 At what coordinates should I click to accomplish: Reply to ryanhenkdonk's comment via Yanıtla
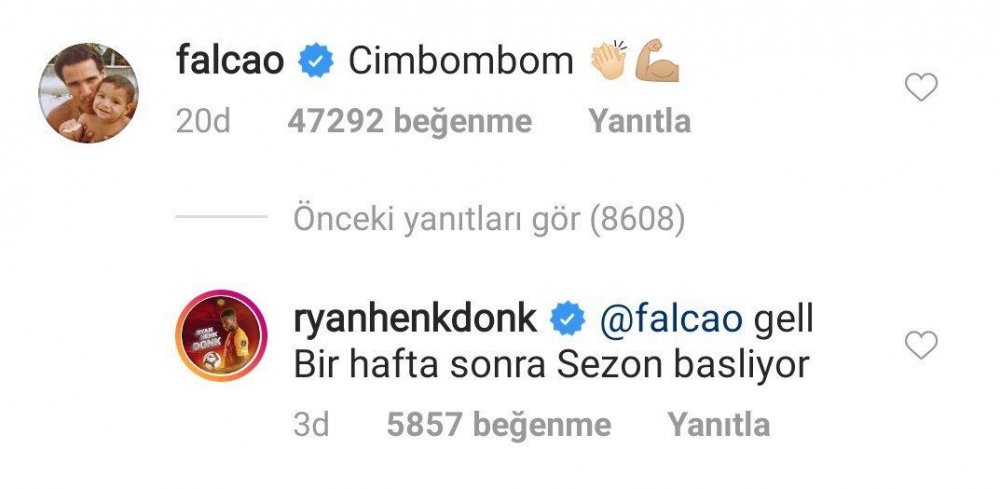click(x=719, y=425)
